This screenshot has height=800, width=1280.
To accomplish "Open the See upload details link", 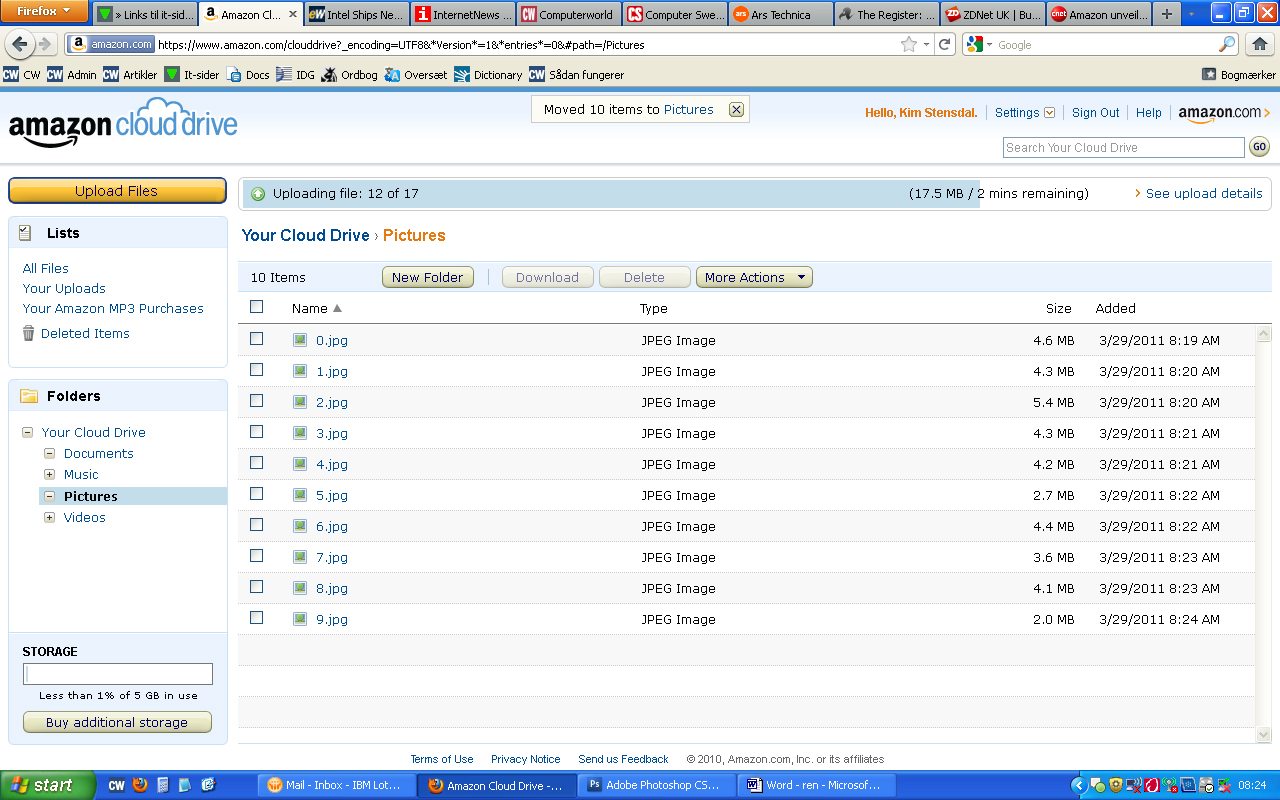I will (x=1204, y=194).
